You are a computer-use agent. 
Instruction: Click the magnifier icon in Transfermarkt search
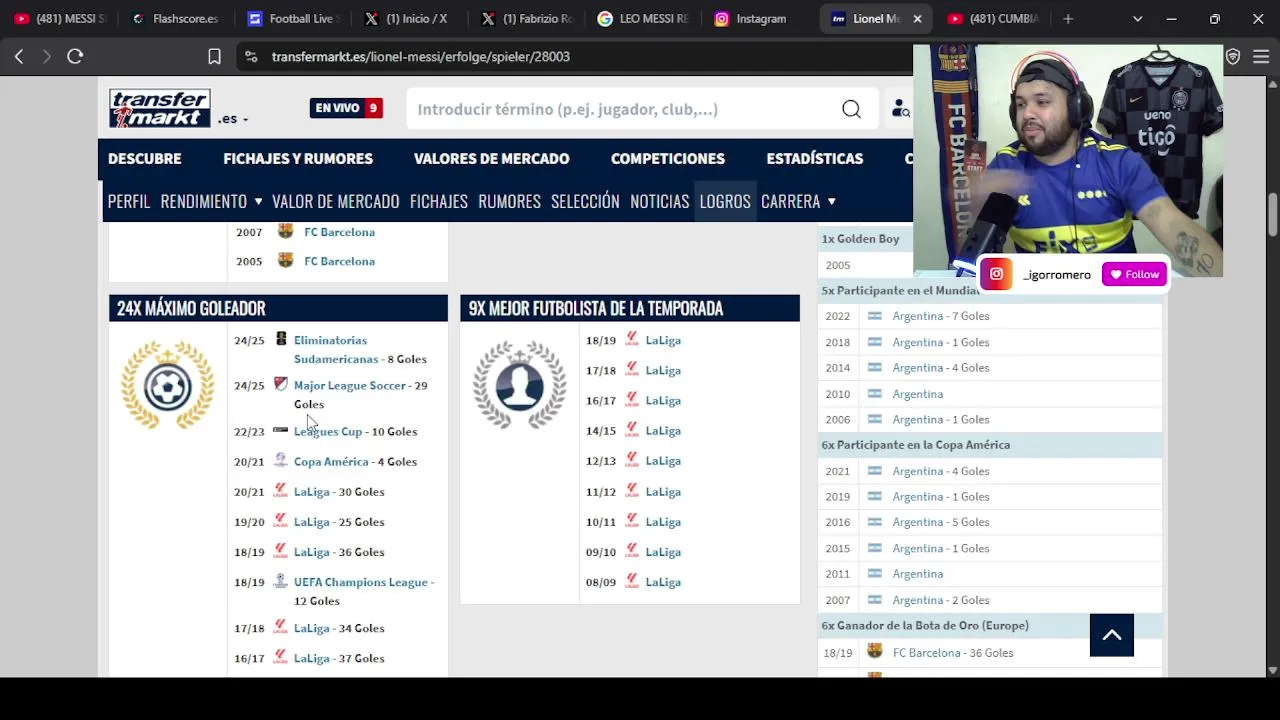tap(851, 109)
